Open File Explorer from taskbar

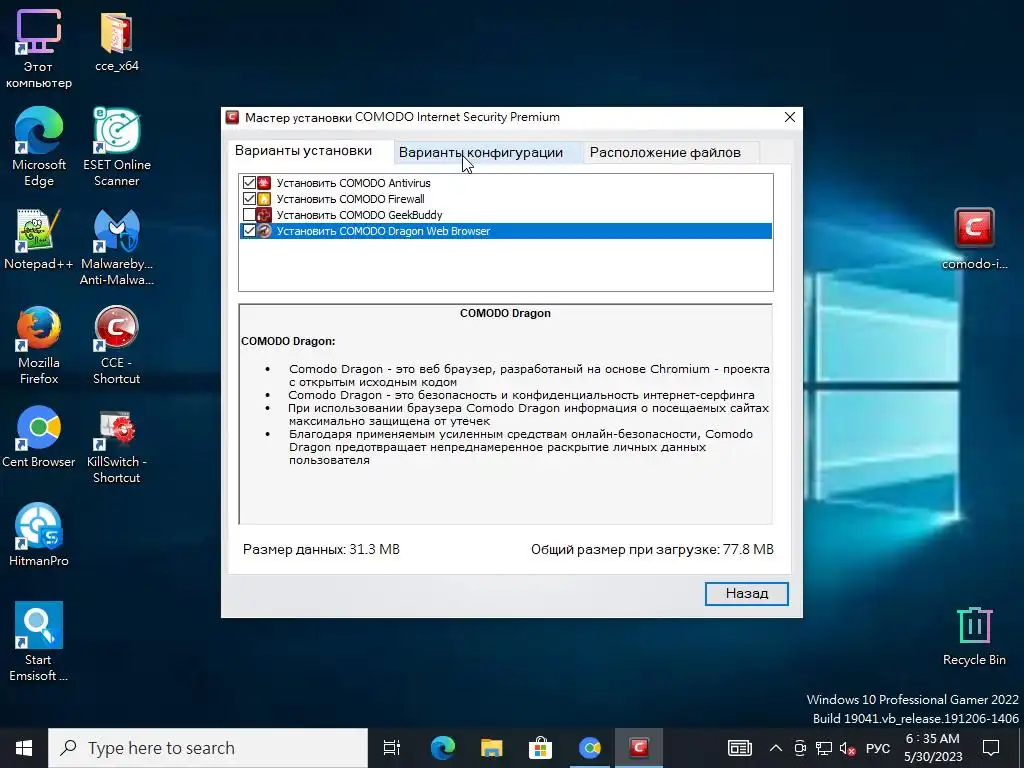(x=492, y=748)
